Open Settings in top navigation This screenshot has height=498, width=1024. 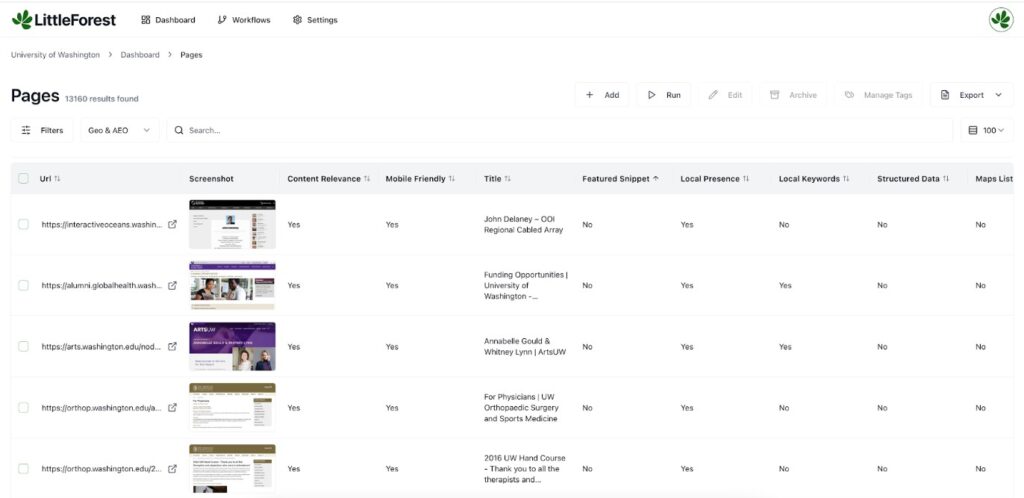pyautogui.click(x=315, y=20)
